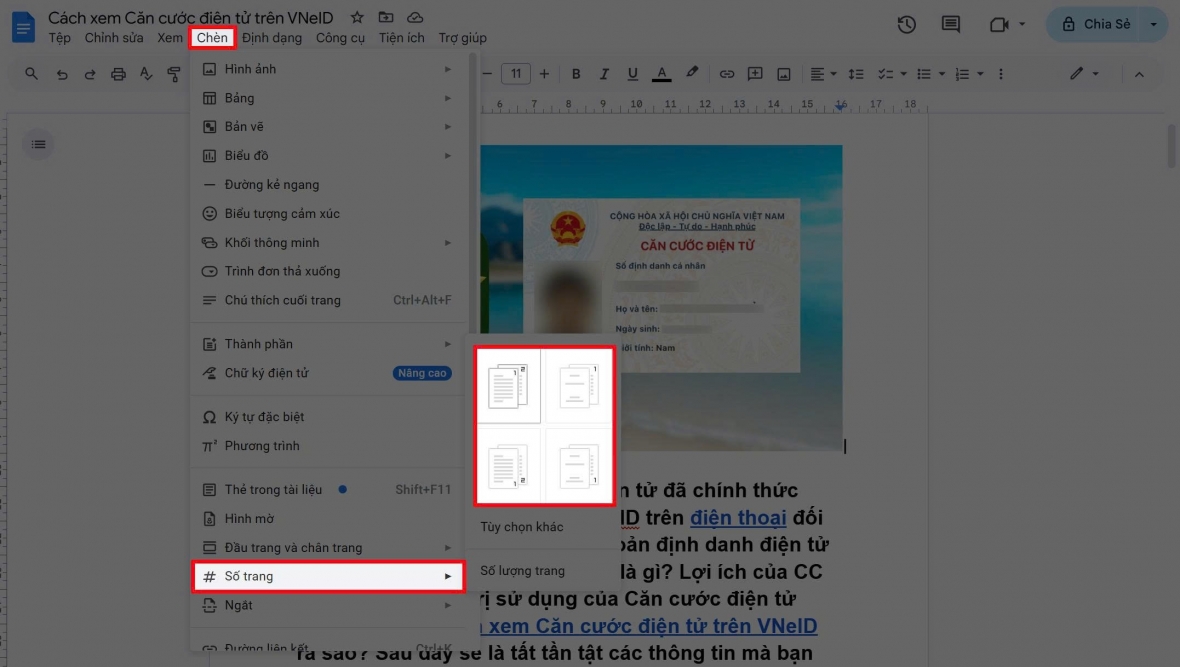1180x667 pixels.
Task: Show the document outline icon
Action: click(x=38, y=145)
